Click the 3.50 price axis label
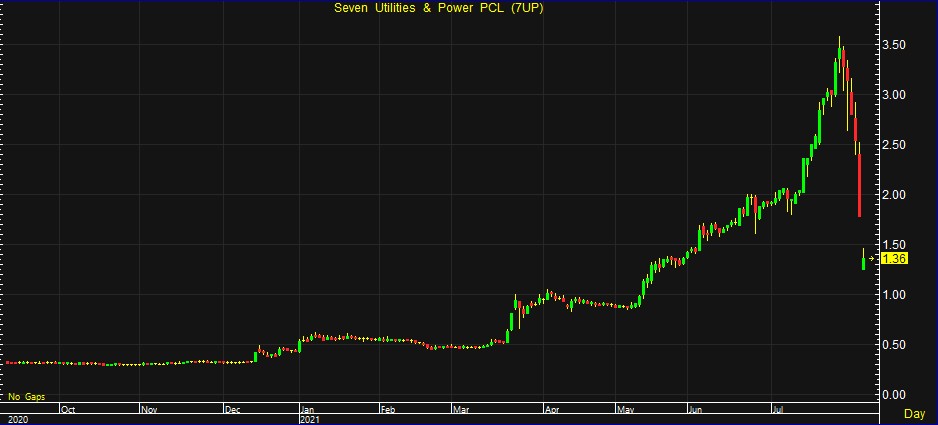938x425 pixels. pos(893,45)
